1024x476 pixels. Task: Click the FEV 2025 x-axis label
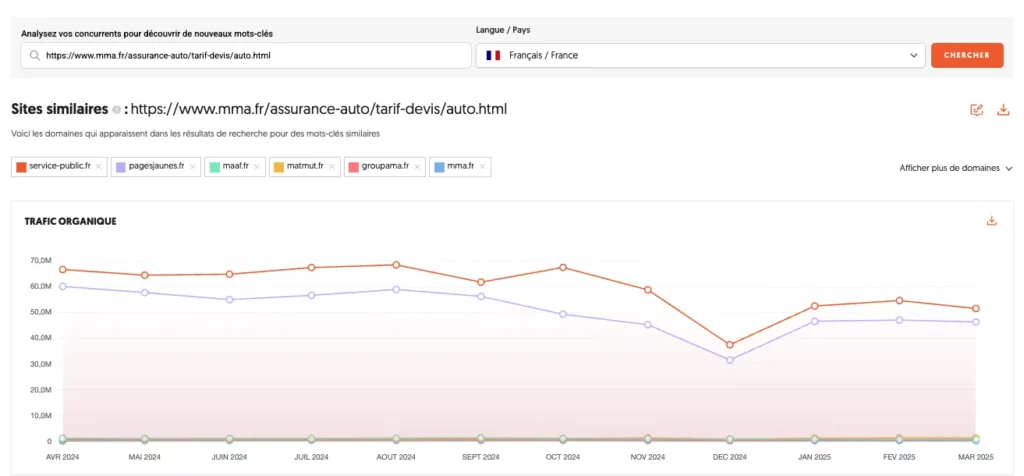[x=899, y=457]
